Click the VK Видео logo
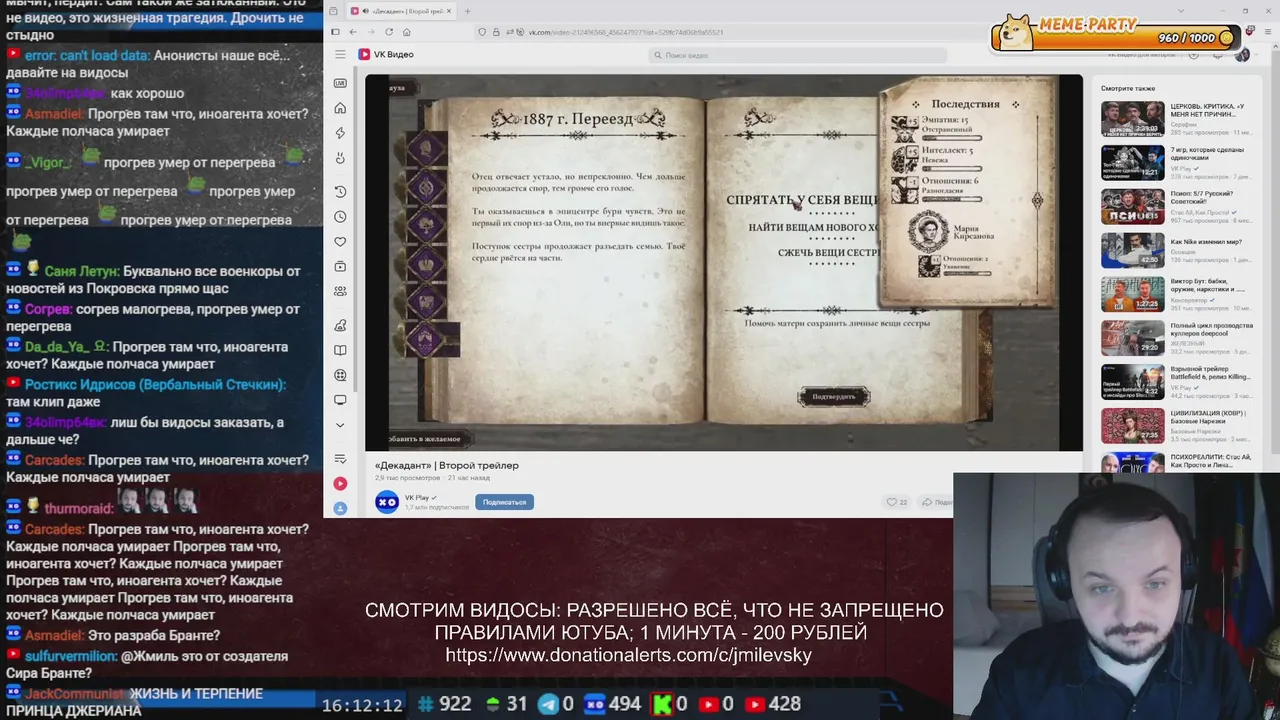The width and height of the screenshot is (1280, 720). 386,54
